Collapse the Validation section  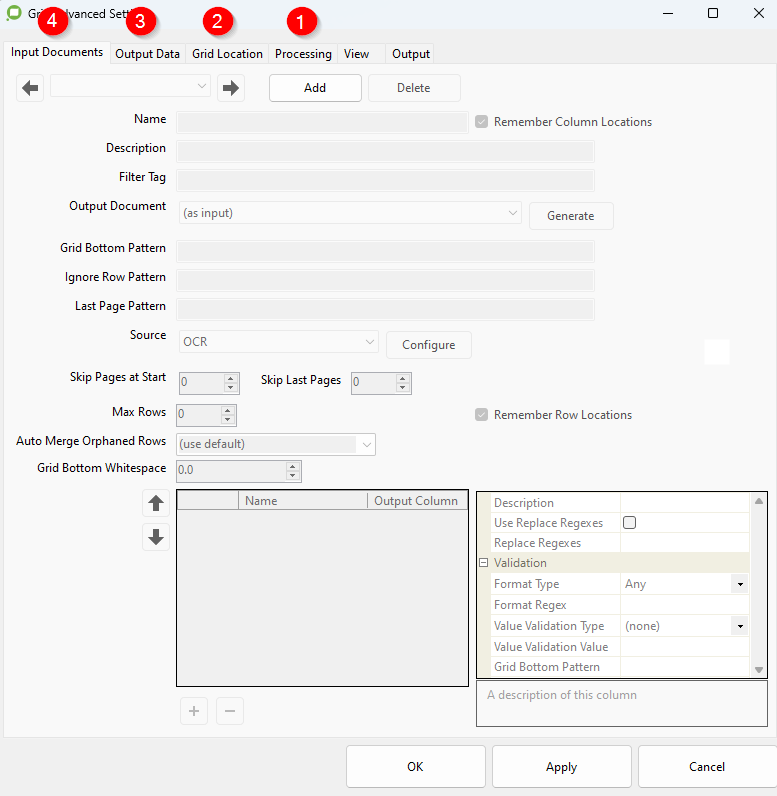point(484,563)
